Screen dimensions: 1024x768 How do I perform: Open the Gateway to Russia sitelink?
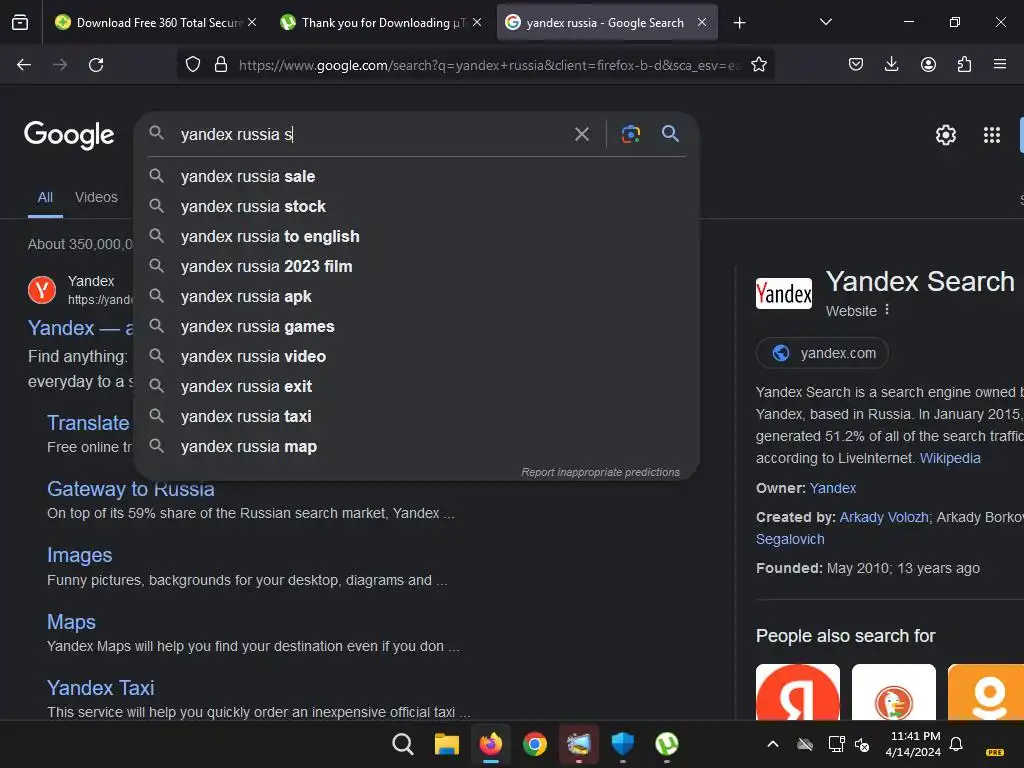131,490
